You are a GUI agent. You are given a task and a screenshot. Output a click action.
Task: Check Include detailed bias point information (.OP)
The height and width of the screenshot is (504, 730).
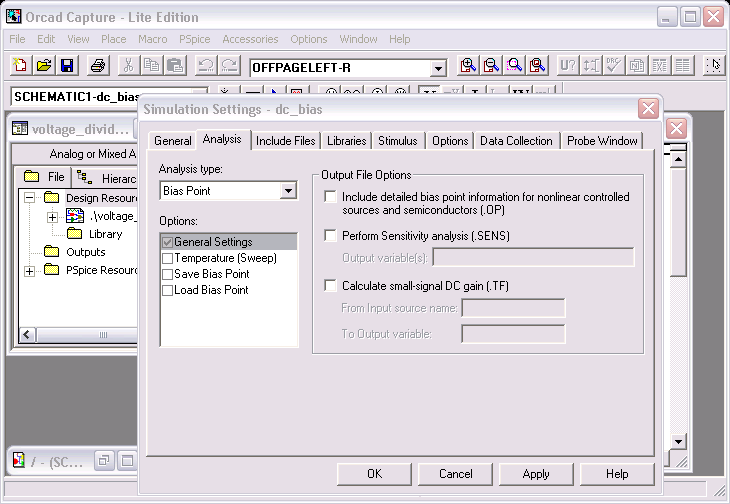click(x=330, y=197)
